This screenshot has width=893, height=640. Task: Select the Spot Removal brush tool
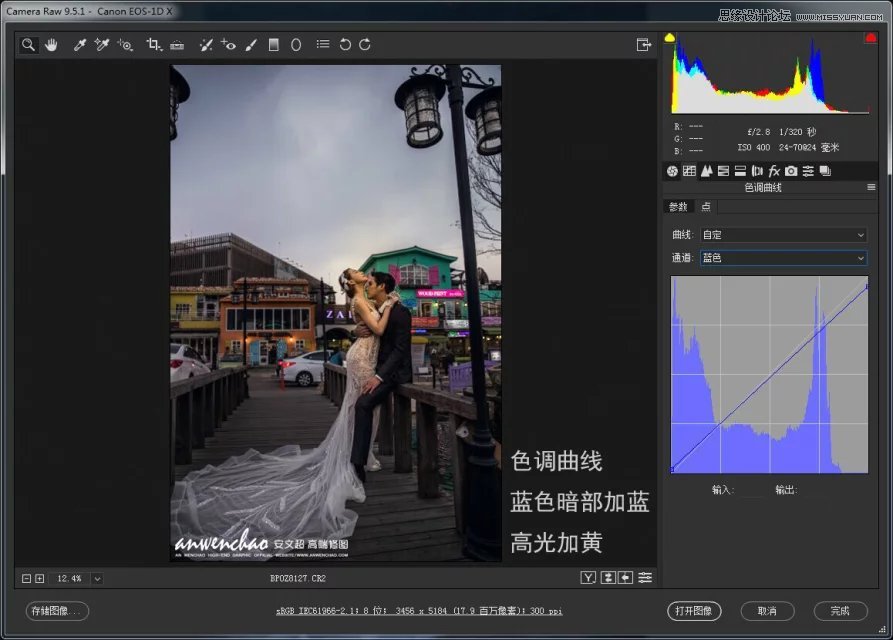(x=206, y=44)
